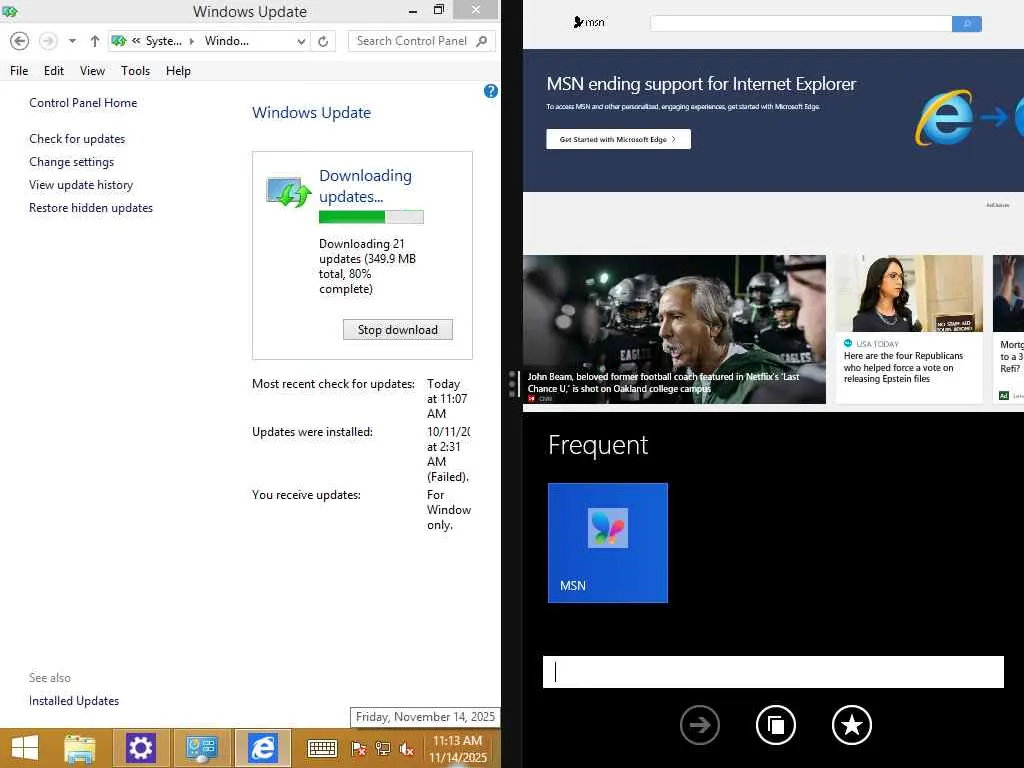Open the network tray icon

tap(383, 749)
